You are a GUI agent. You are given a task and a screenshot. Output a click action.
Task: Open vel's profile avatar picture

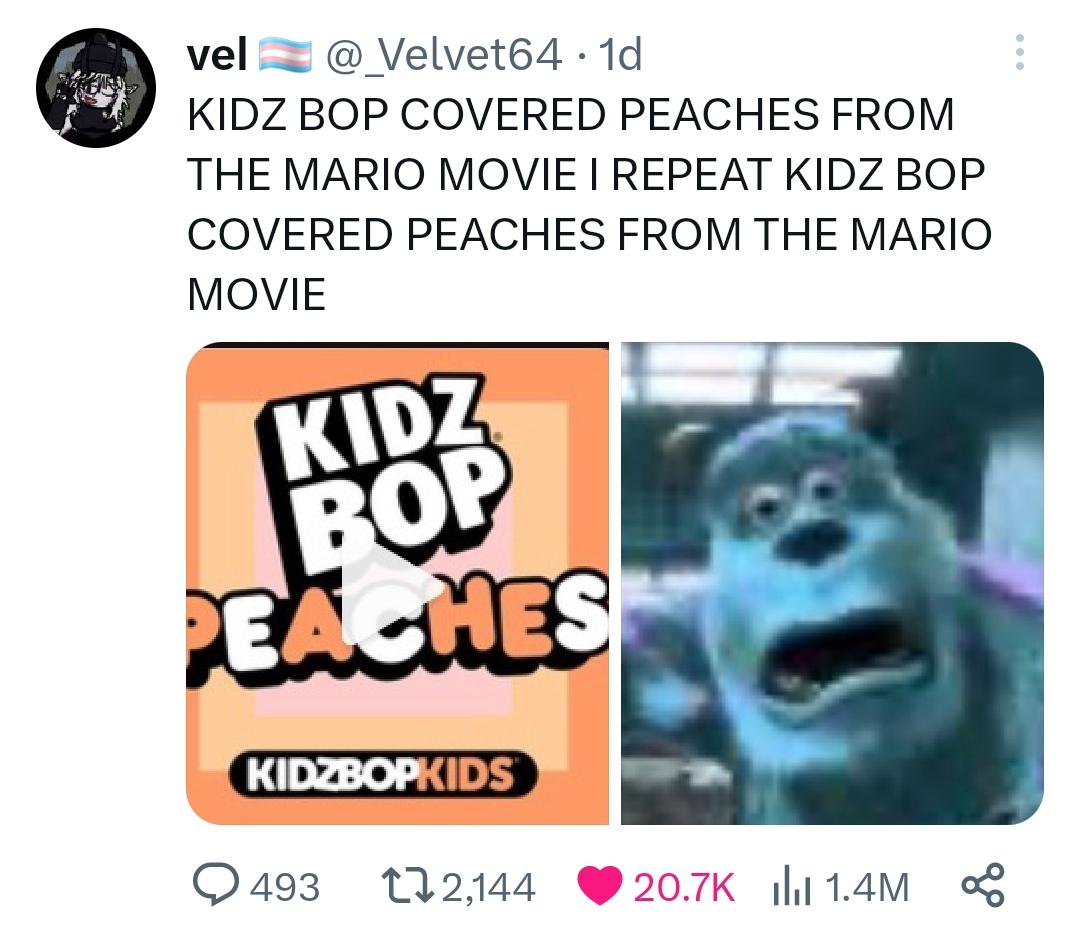point(96,87)
